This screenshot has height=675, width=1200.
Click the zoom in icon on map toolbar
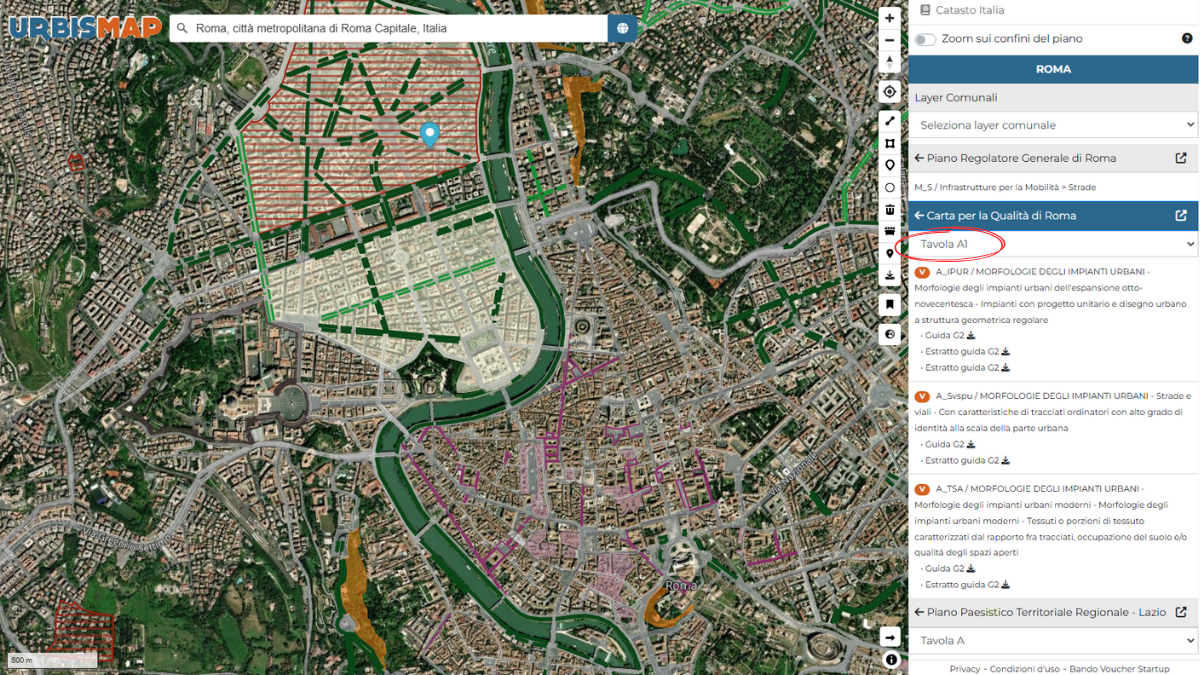click(x=889, y=18)
